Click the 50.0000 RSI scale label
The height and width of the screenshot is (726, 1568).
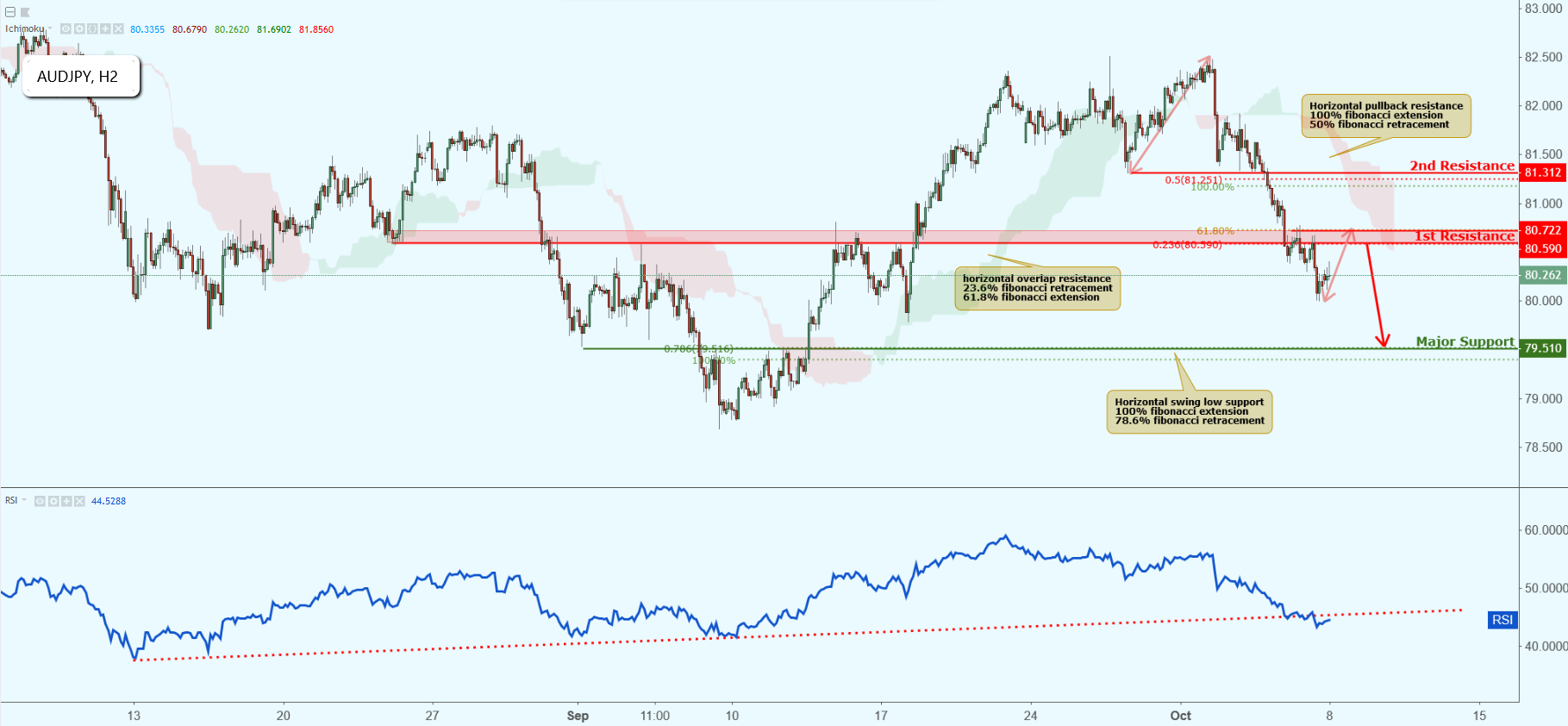1546,588
